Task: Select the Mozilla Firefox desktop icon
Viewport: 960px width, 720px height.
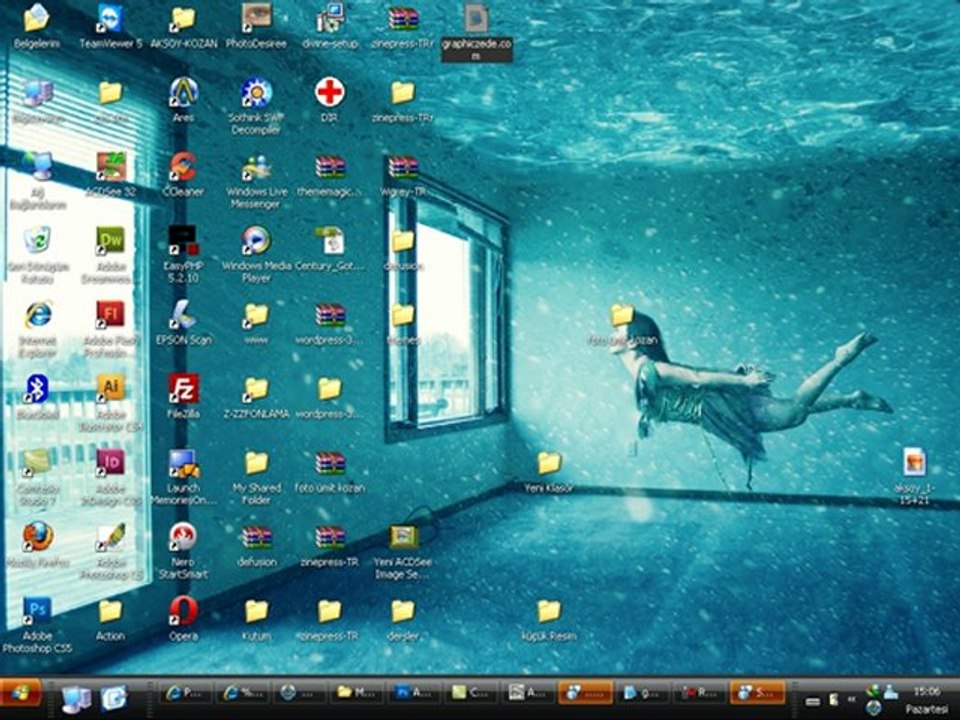Action: [x=37, y=537]
